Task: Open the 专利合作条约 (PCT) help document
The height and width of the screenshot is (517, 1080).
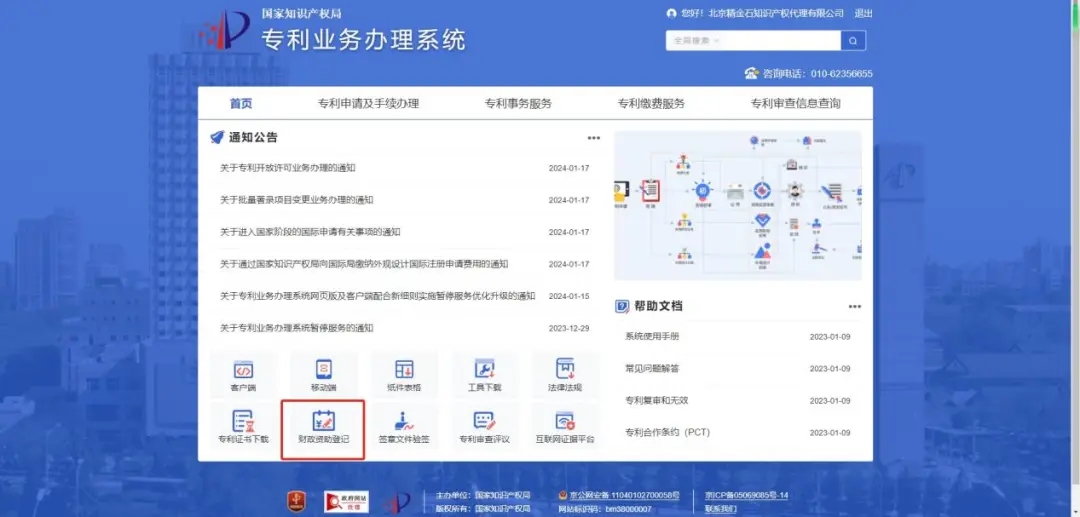Action: coord(667,432)
